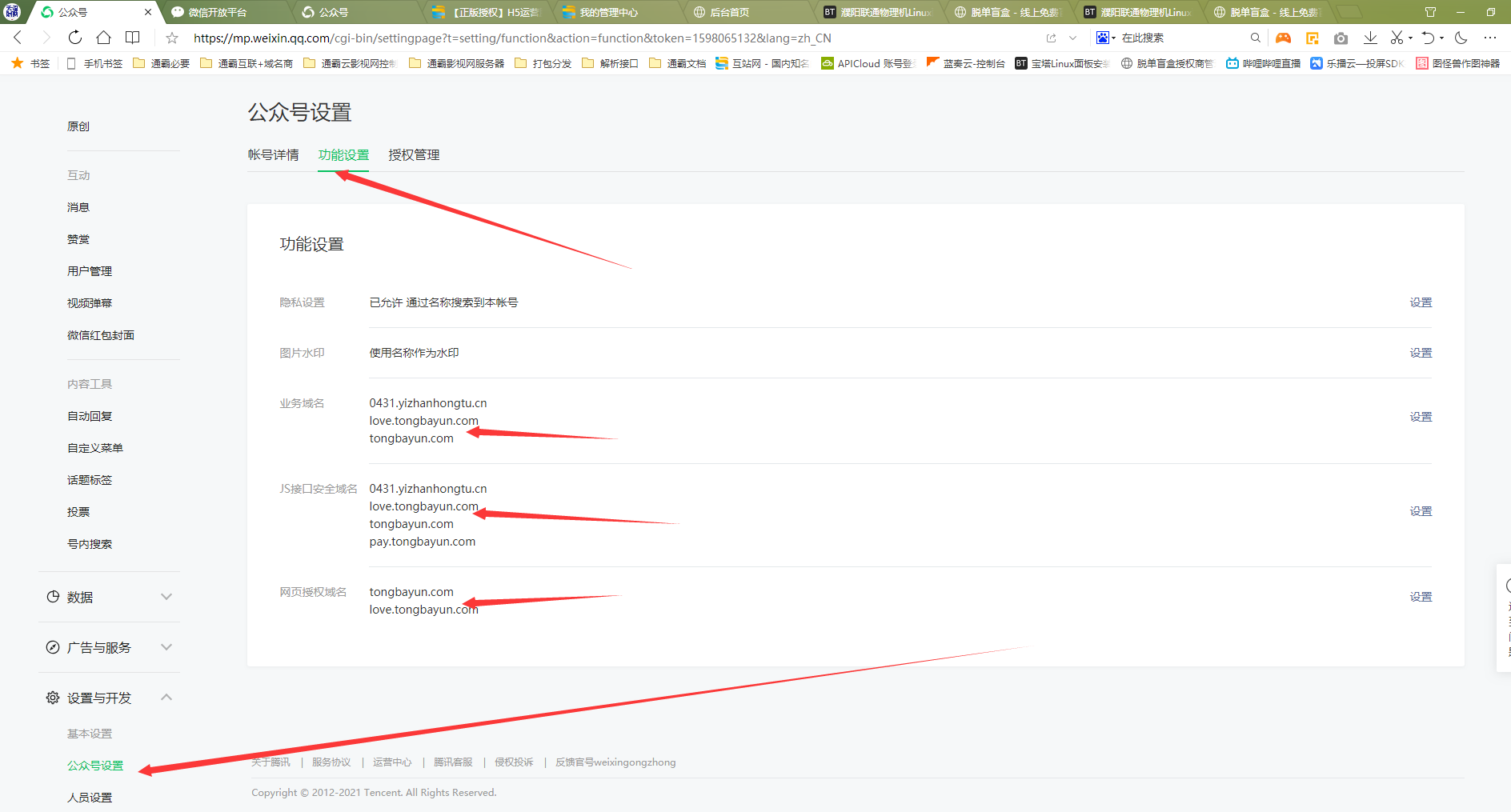Open 自定义菜单 in the sidebar

click(95, 448)
